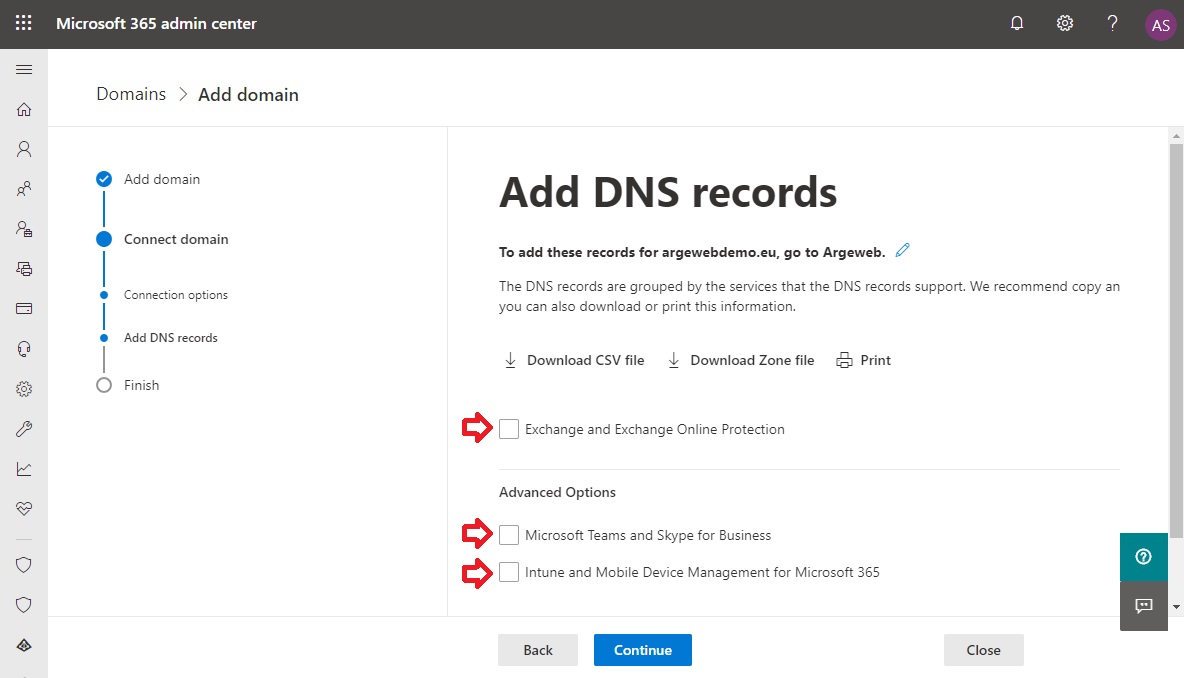Open Setup wrench icon in the sidebar

click(24, 429)
